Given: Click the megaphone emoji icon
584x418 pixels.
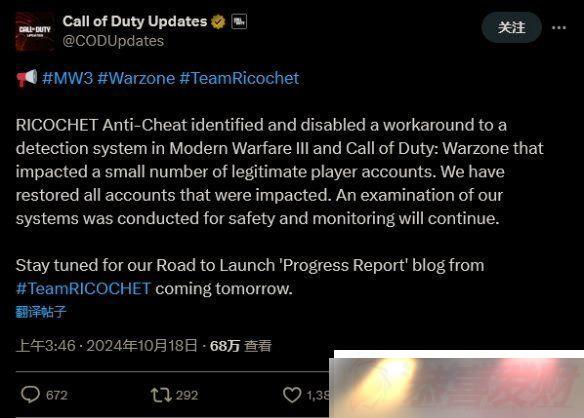Looking at the screenshot, I should tap(27, 78).
